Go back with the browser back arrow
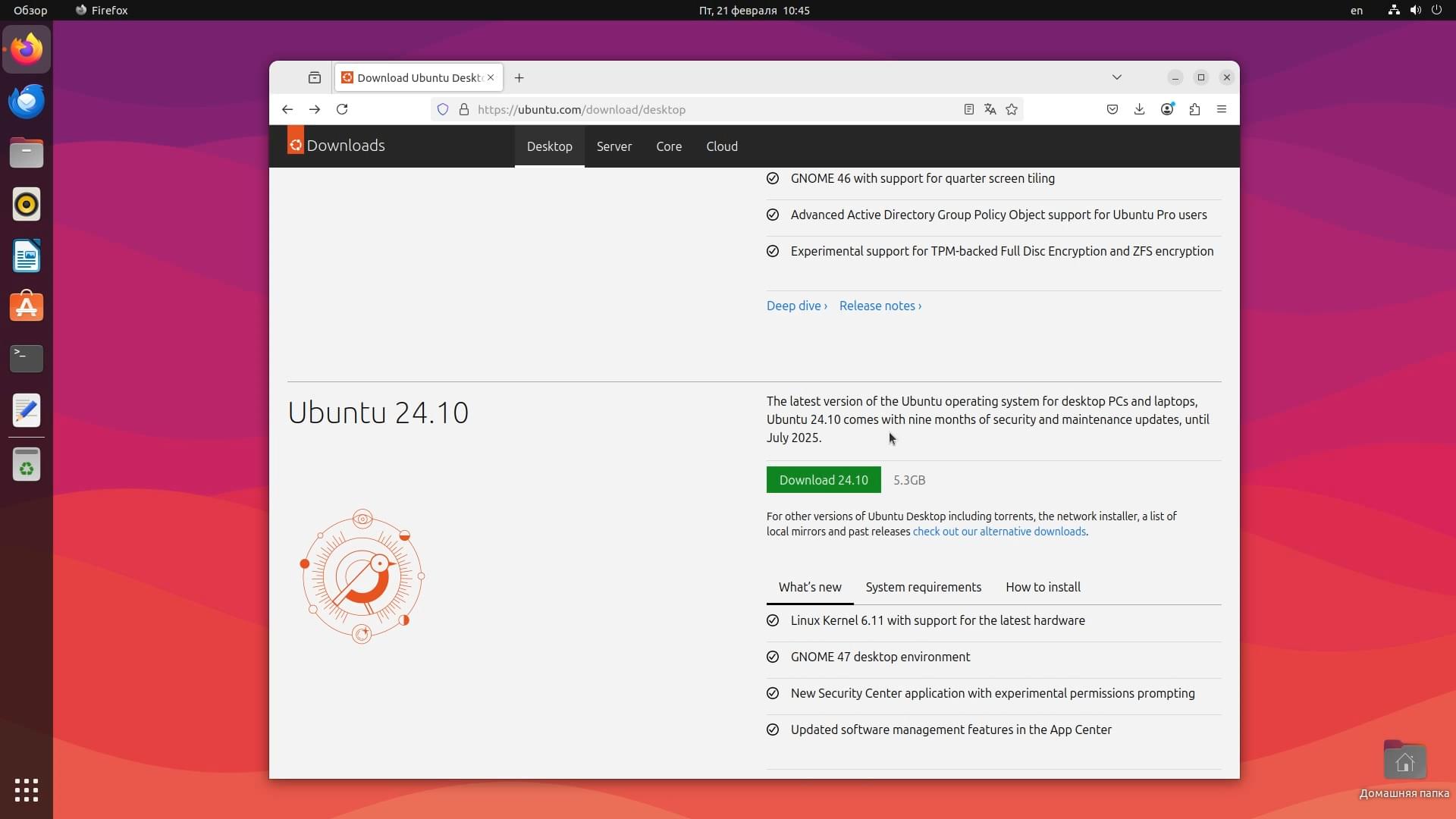 [x=287, y=109]
